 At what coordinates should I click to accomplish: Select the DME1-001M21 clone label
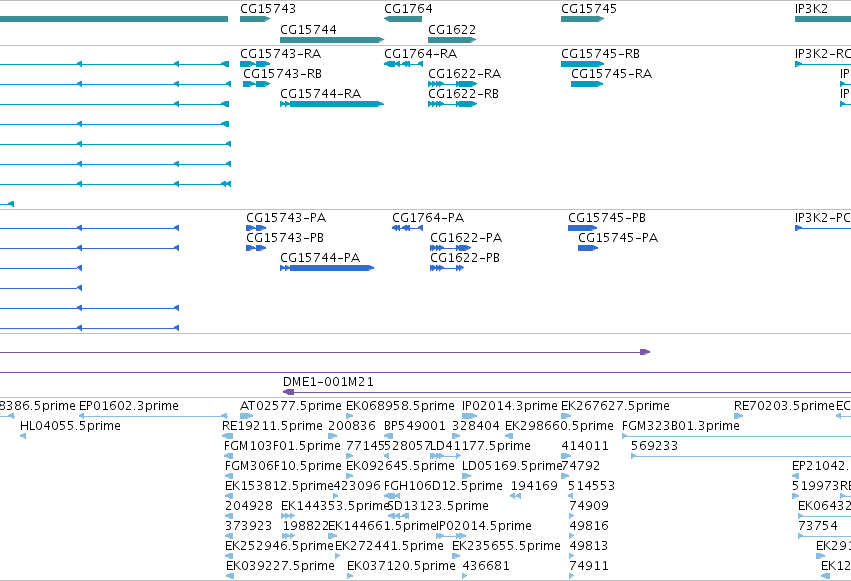(328, 382)
